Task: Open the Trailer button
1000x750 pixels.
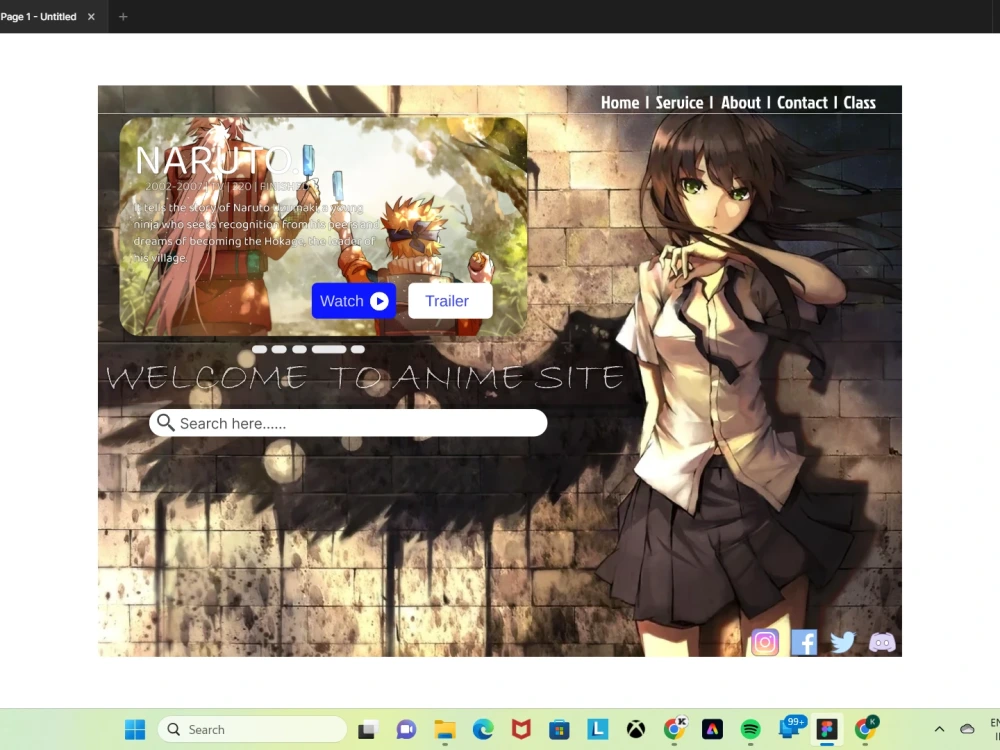Action: point(449,300)
